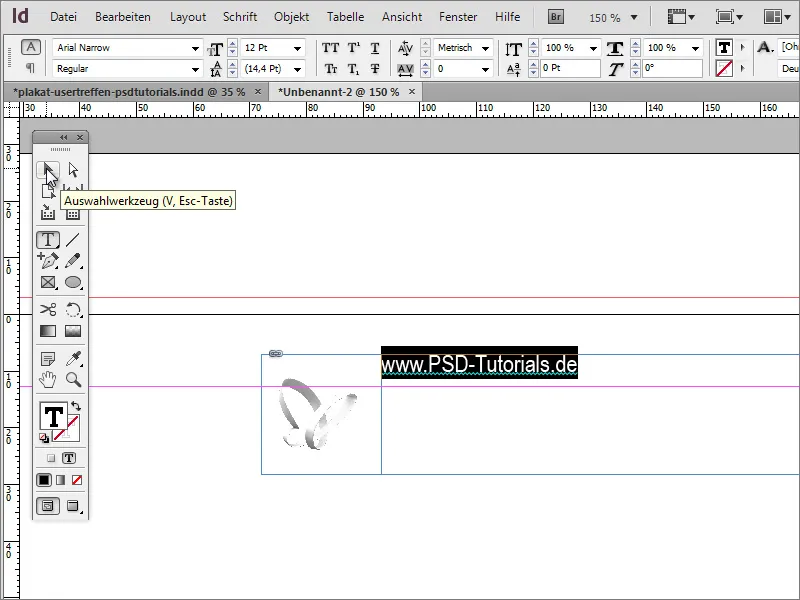
Task: Toggle Strikethrough formatting
Action: 375,68
